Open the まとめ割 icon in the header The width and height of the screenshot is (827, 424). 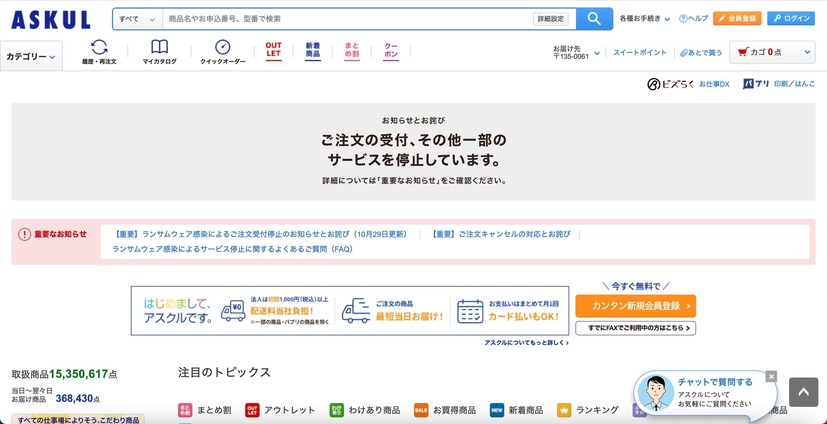352,51
